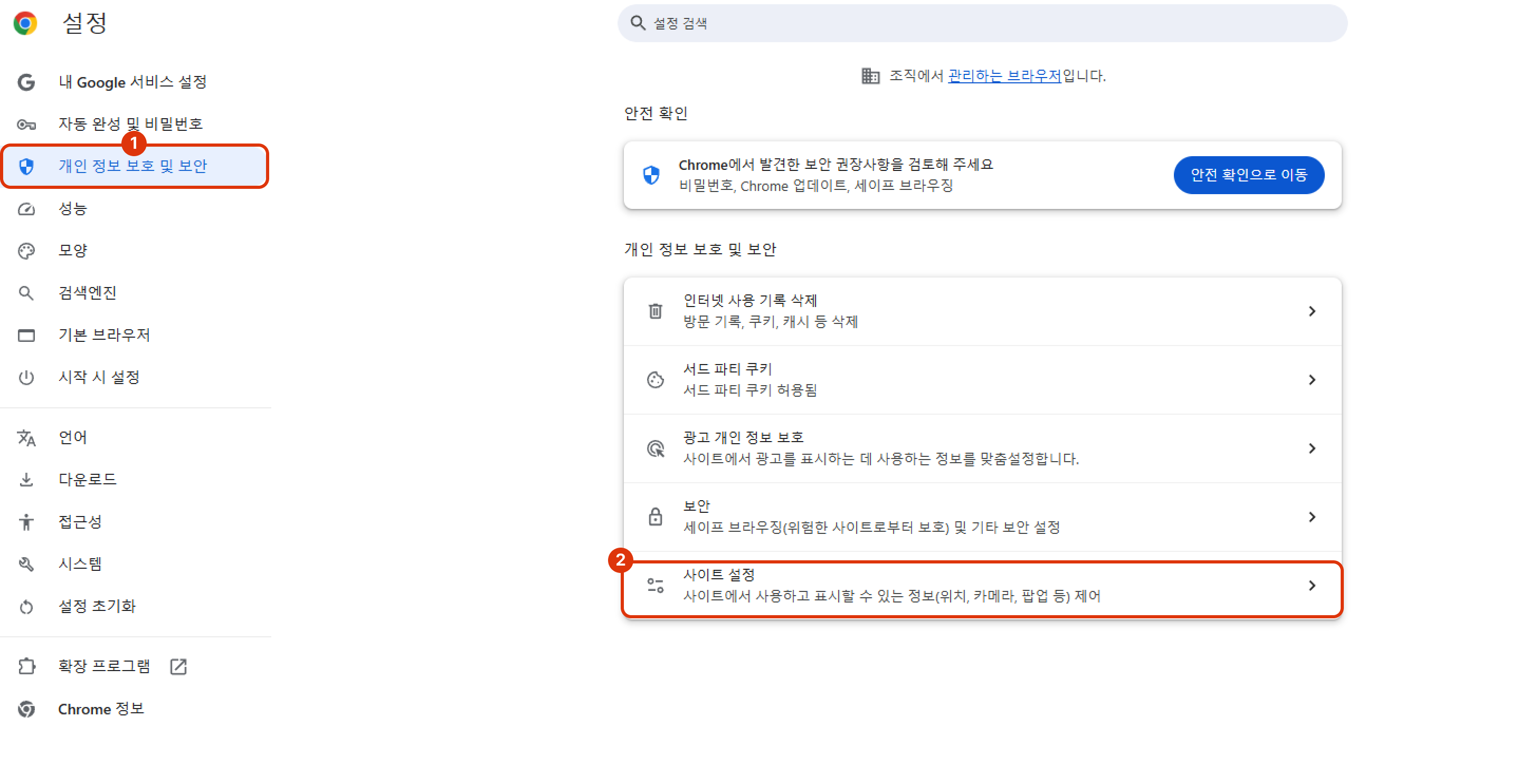Open 보안 settings using the chevron arrow
Screen dimensions: 1537x784
tap(1312, 517)
